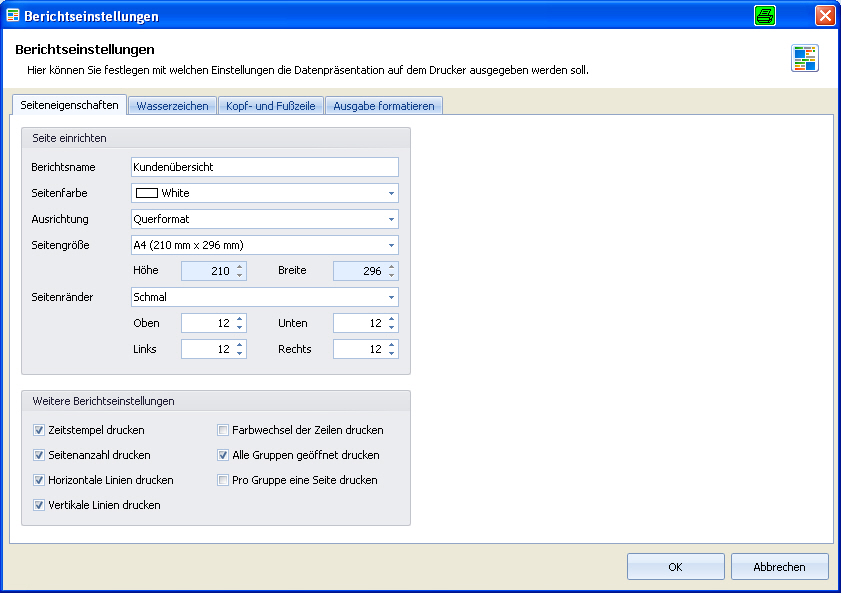
Task: Open the Seitenfarbe White color picker
Action: coord(265,193)
